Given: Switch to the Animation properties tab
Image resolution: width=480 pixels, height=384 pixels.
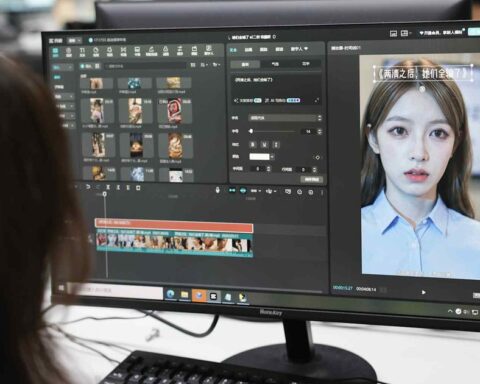Looking at the screenshot, I should tap(248, 50).
